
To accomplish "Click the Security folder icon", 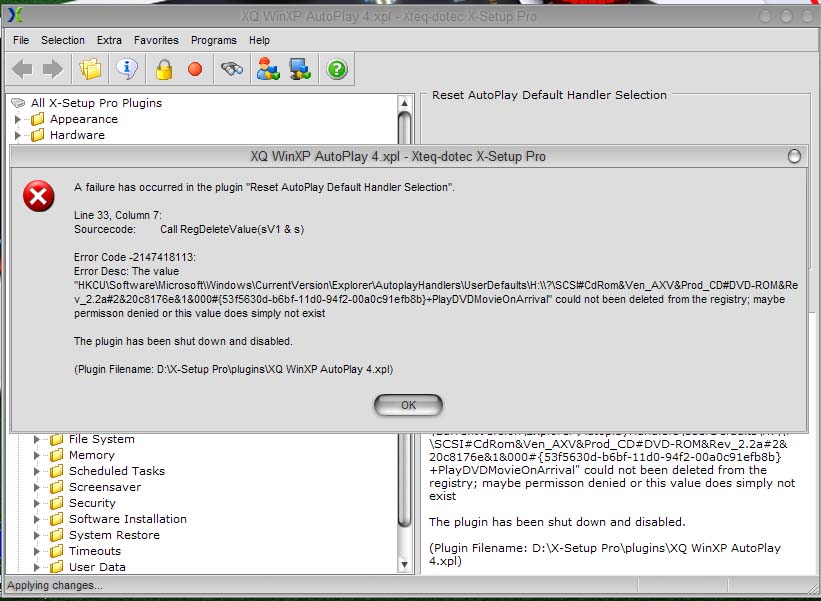I will 56,503.
